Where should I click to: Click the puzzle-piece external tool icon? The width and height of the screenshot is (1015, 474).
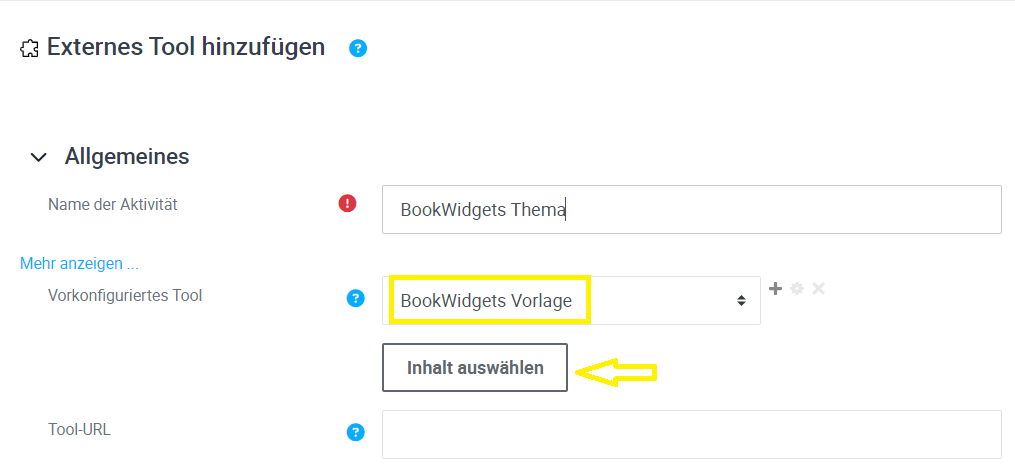point(29,48)
